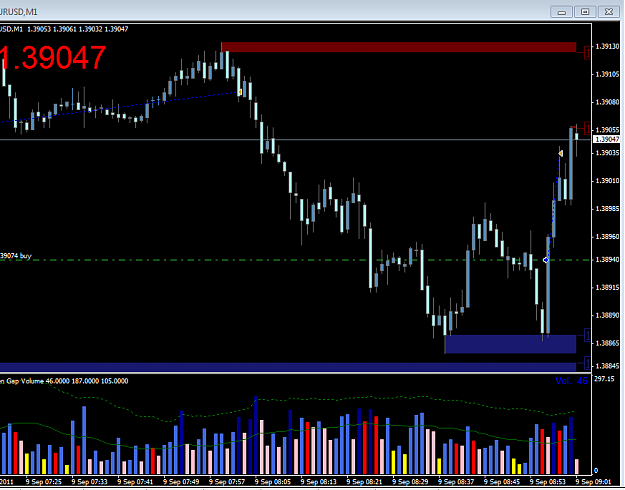
Task: Click time axis label 9 Sep 07:33
Action: (90, 482)
